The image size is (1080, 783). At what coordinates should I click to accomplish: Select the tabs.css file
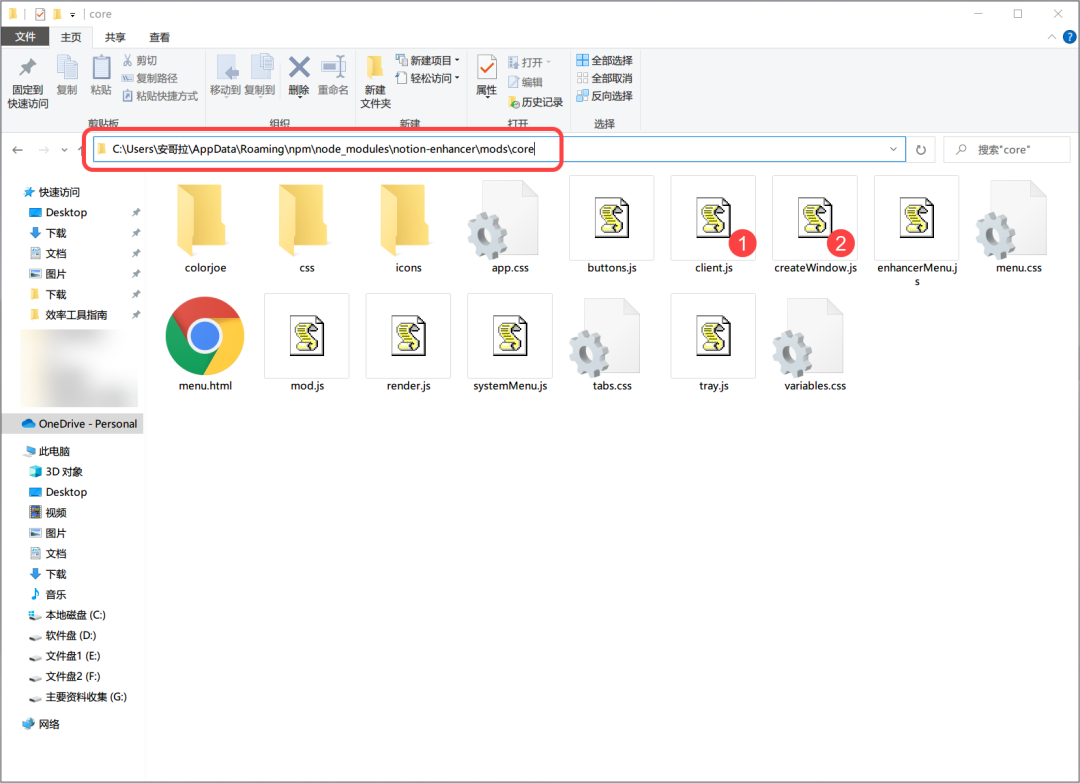(x=612, y=343)
